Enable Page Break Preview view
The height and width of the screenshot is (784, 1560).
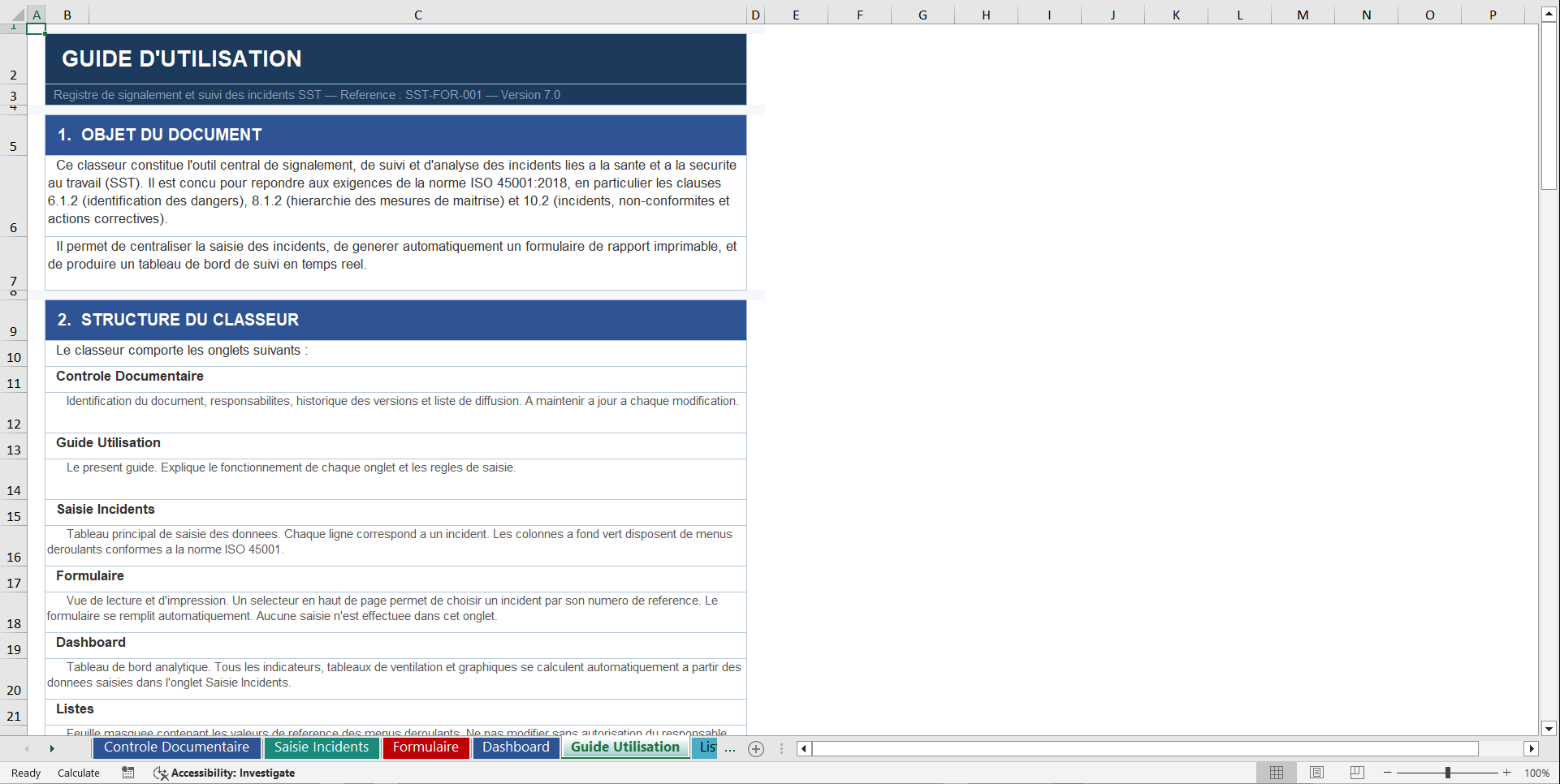pos(1356,773)
